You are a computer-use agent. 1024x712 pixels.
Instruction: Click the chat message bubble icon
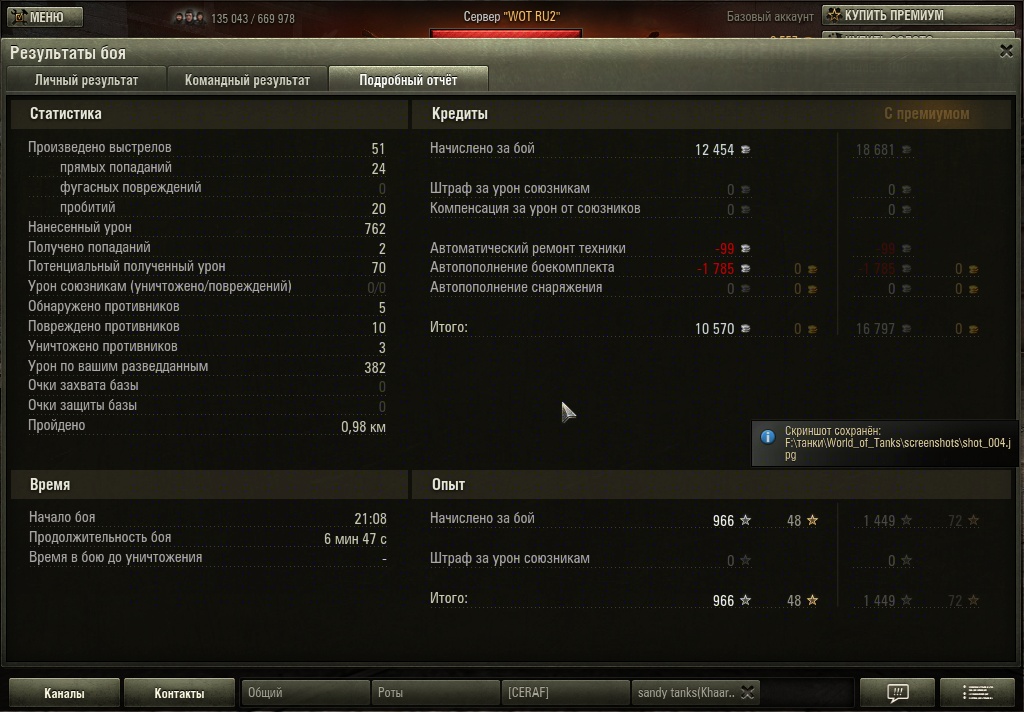tap(897, 692)
